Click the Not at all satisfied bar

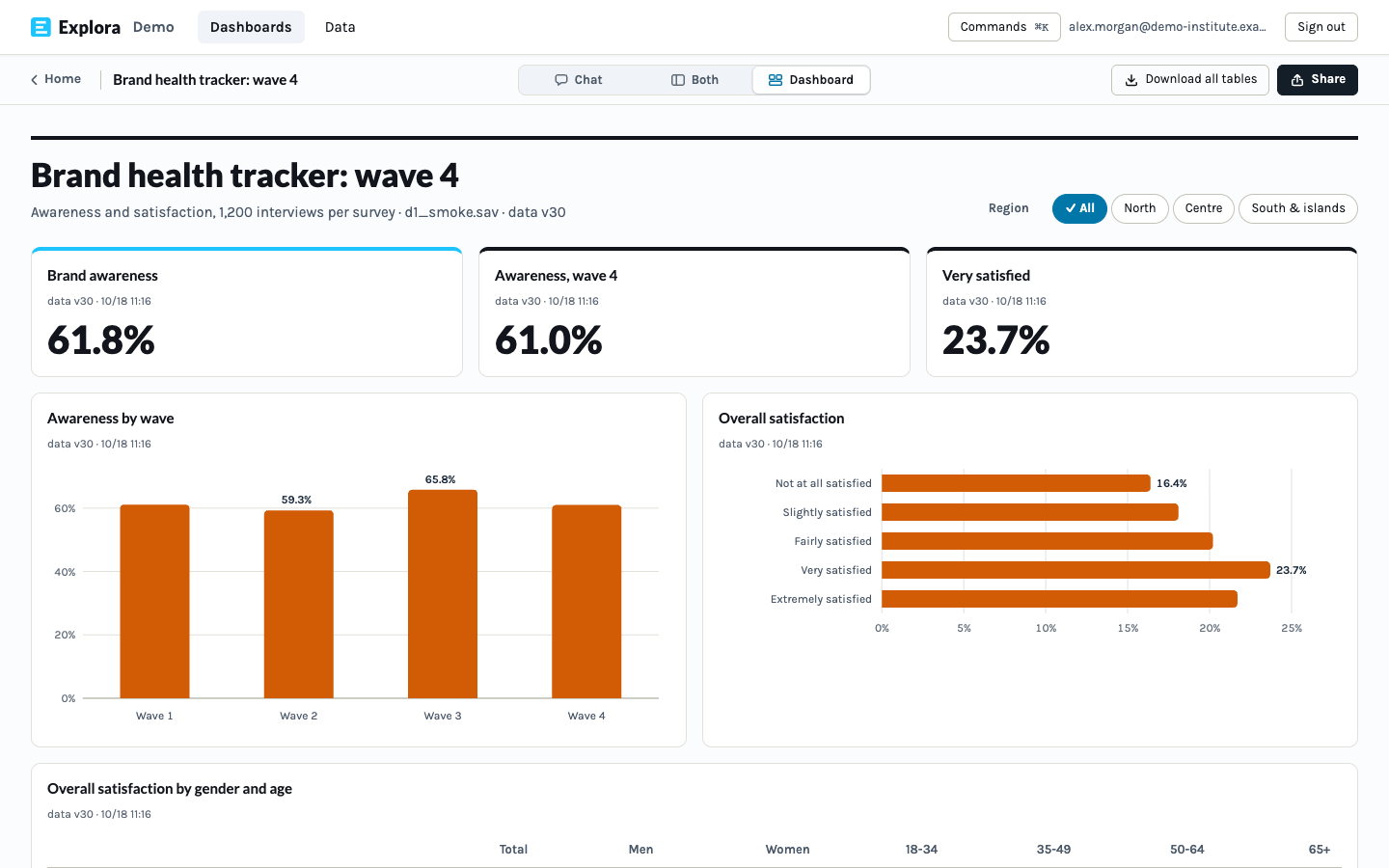pos(1016,483)
